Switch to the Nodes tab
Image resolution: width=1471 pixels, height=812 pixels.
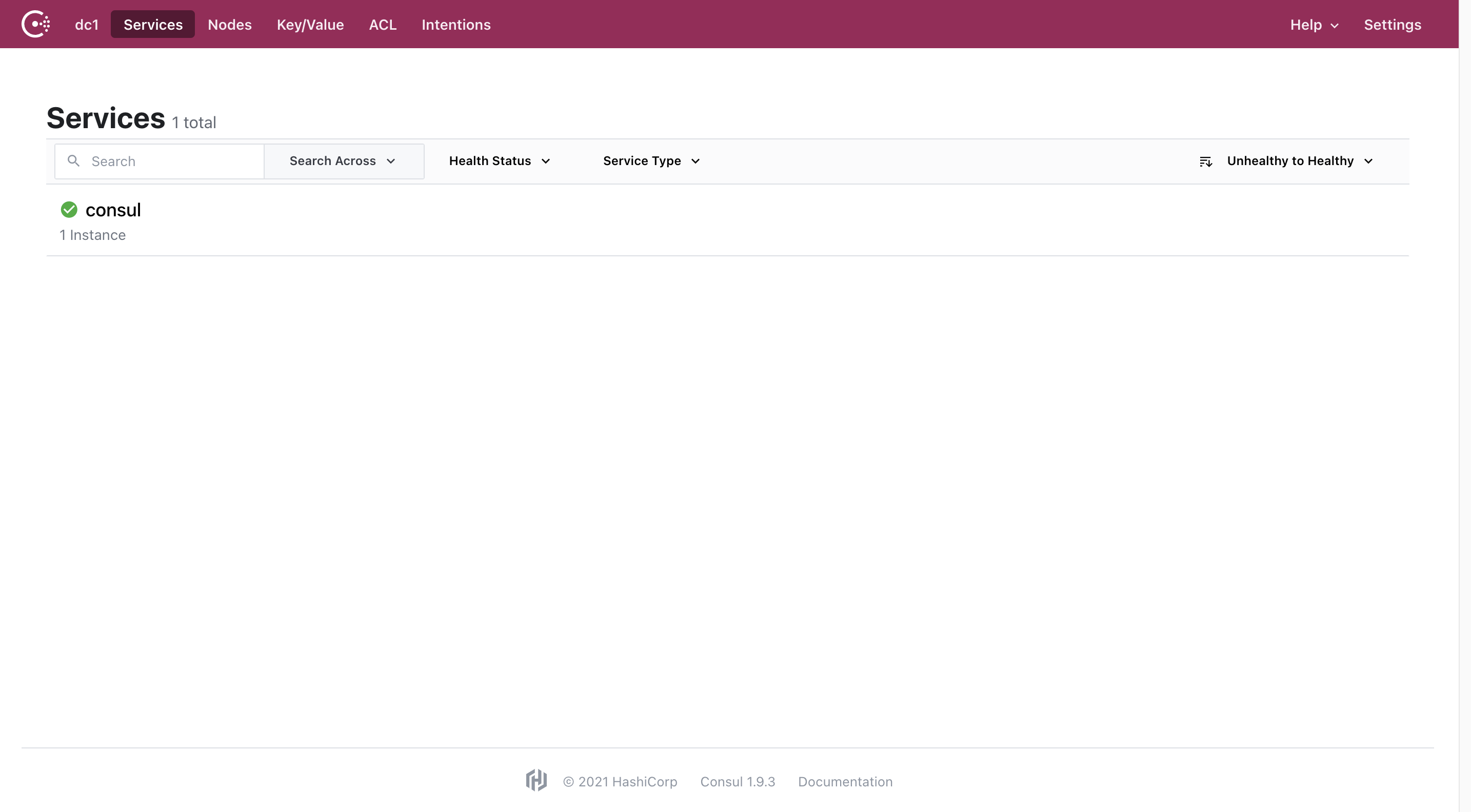[230, 25]
